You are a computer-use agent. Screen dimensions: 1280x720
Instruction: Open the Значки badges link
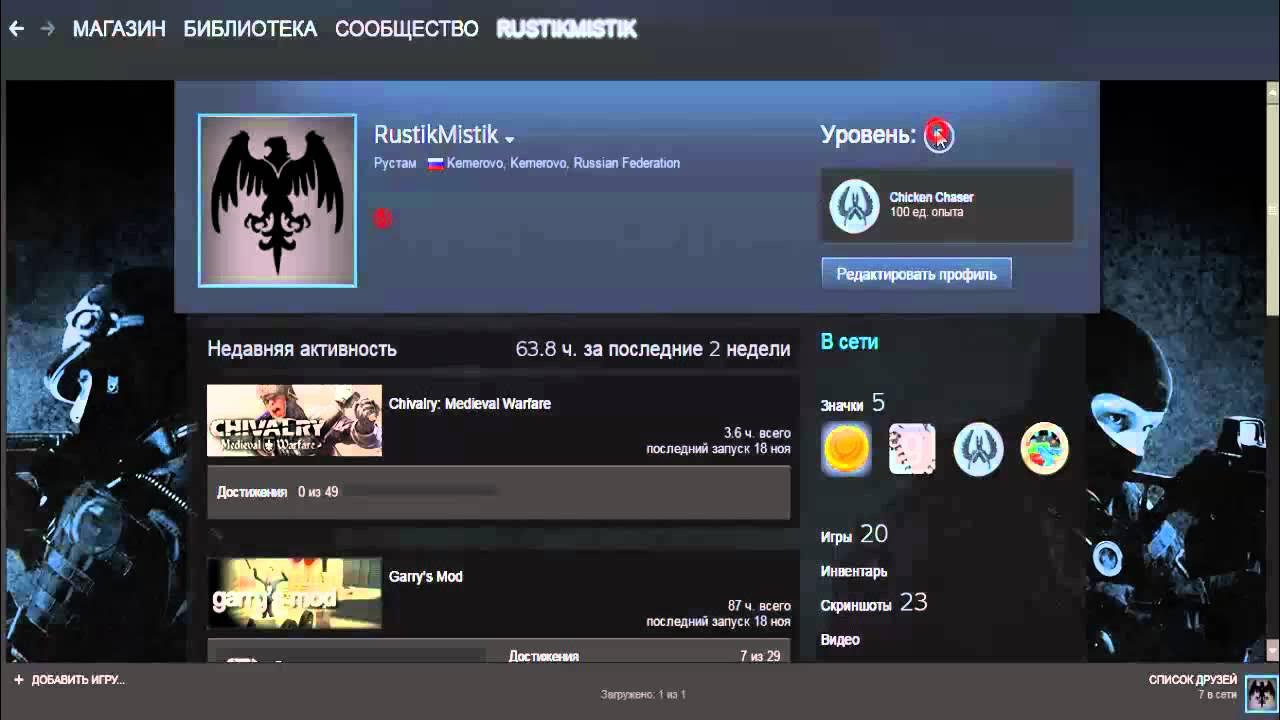coord(841,405)
